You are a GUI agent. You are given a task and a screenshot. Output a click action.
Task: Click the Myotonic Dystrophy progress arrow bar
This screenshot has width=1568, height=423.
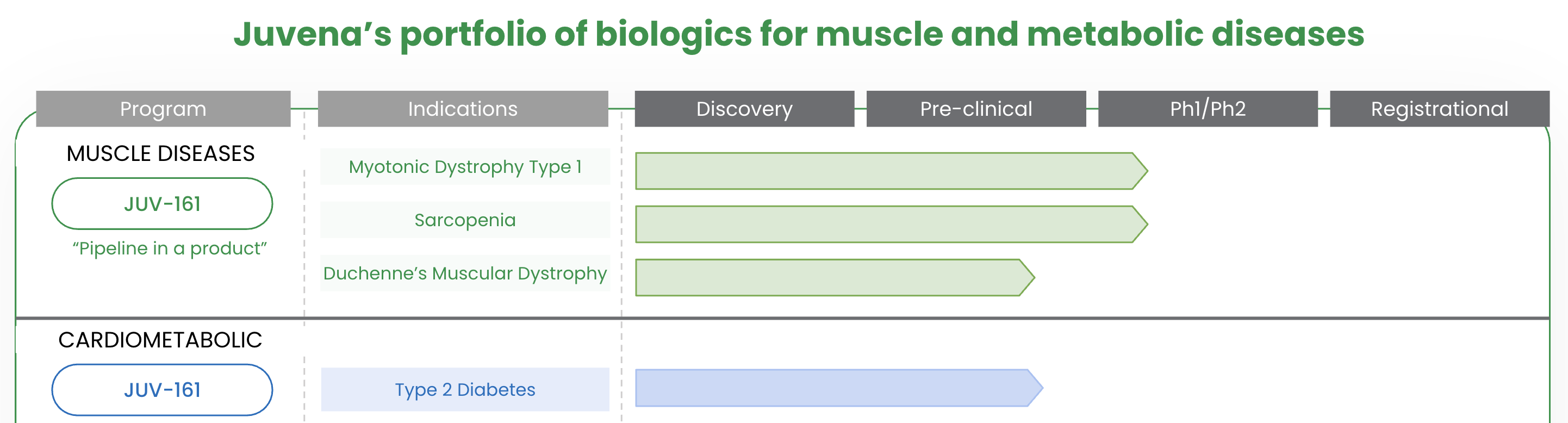[891, 171]
